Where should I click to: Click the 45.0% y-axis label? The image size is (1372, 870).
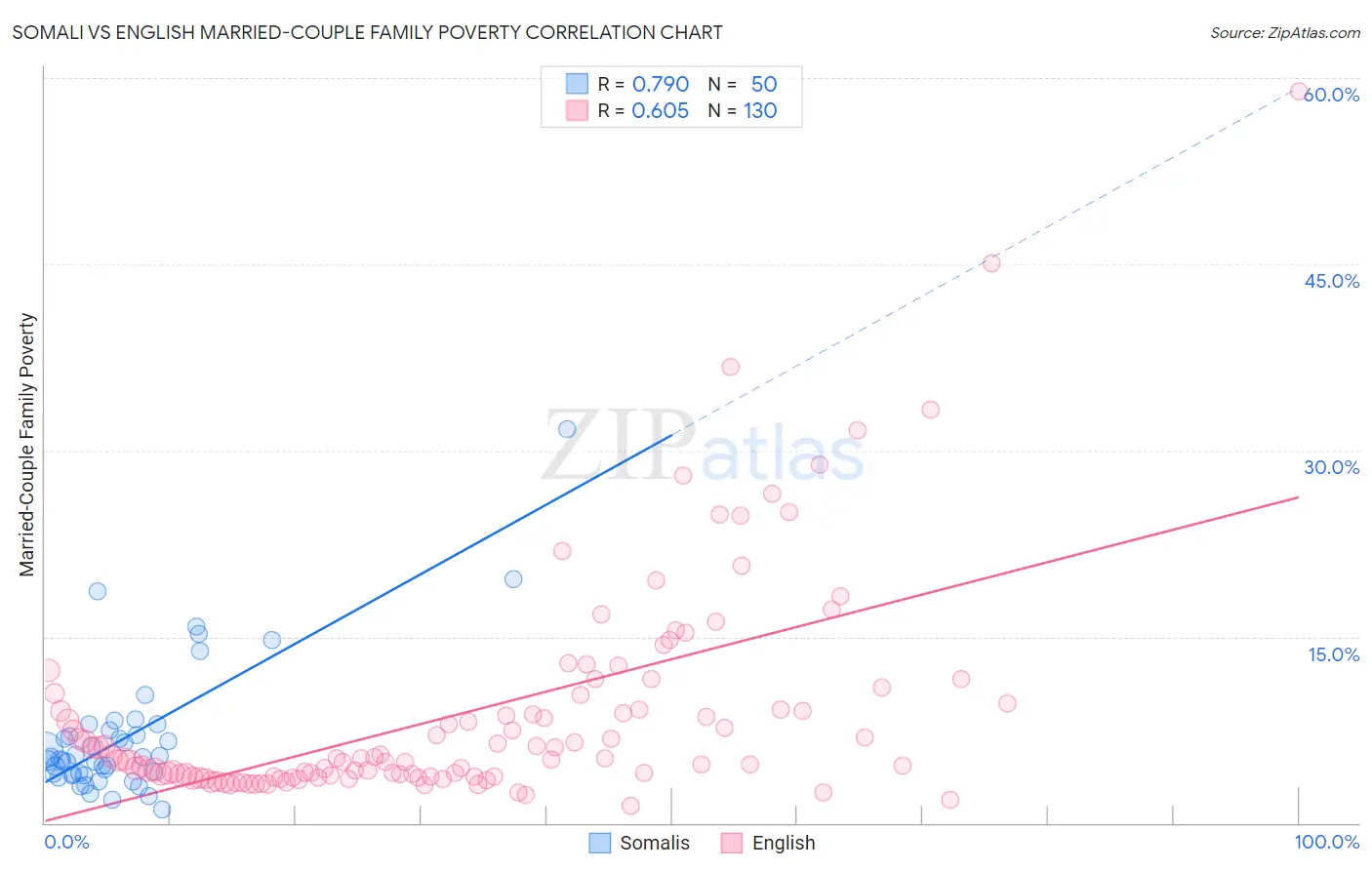pos(1331,281)
